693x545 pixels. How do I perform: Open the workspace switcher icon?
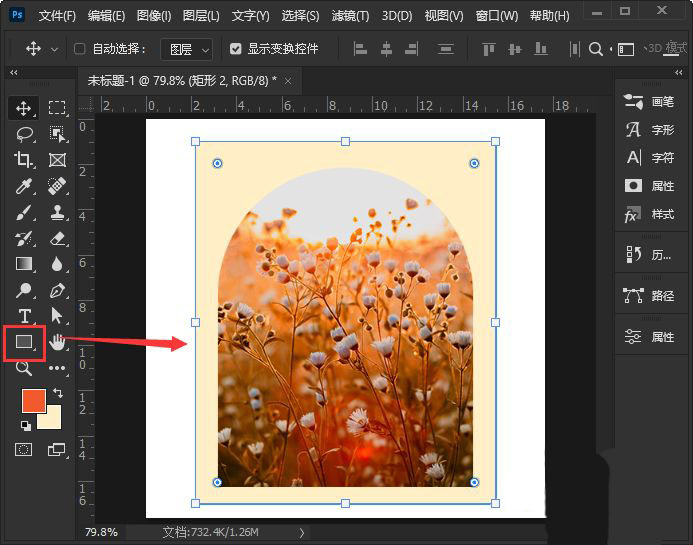[625, 49]
